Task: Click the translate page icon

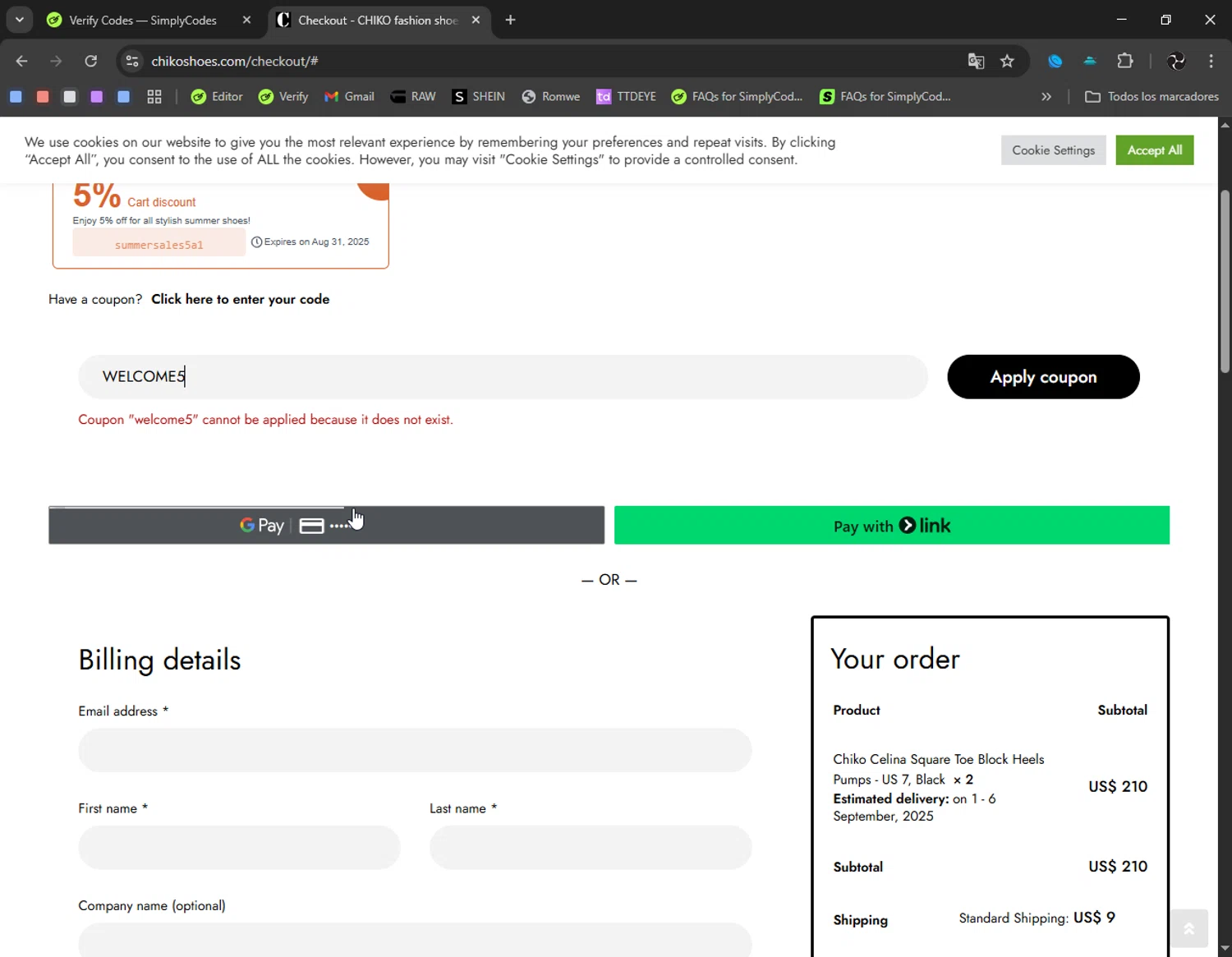Action: (976, 61)
